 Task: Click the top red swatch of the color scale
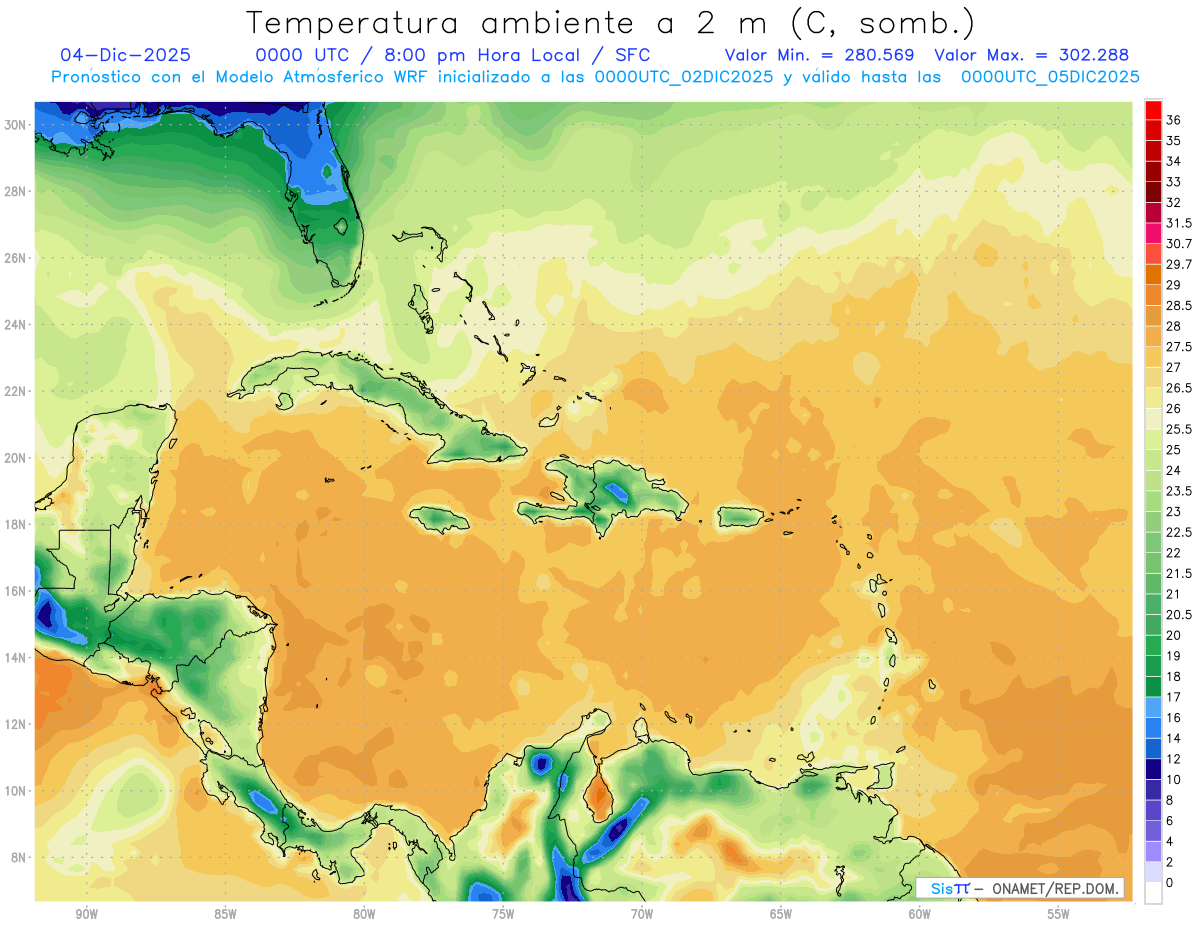click(1153, 110)
